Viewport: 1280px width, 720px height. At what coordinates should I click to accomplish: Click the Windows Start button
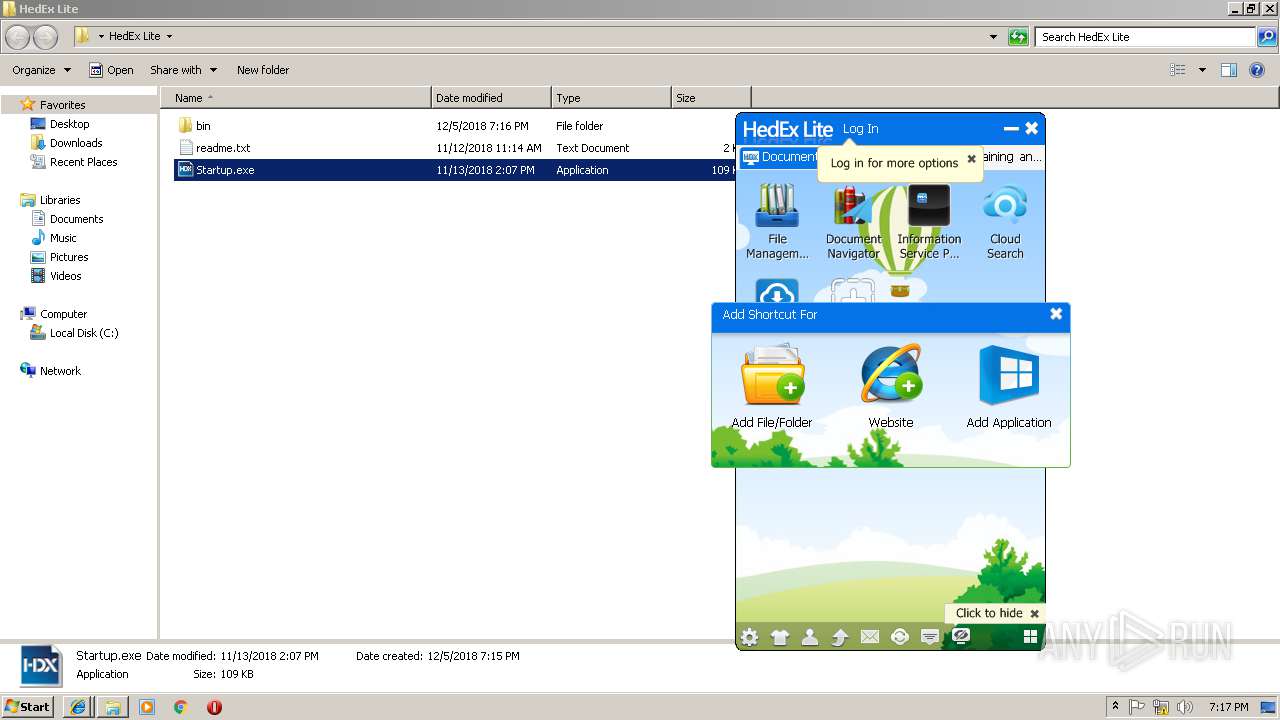[28, 706]
